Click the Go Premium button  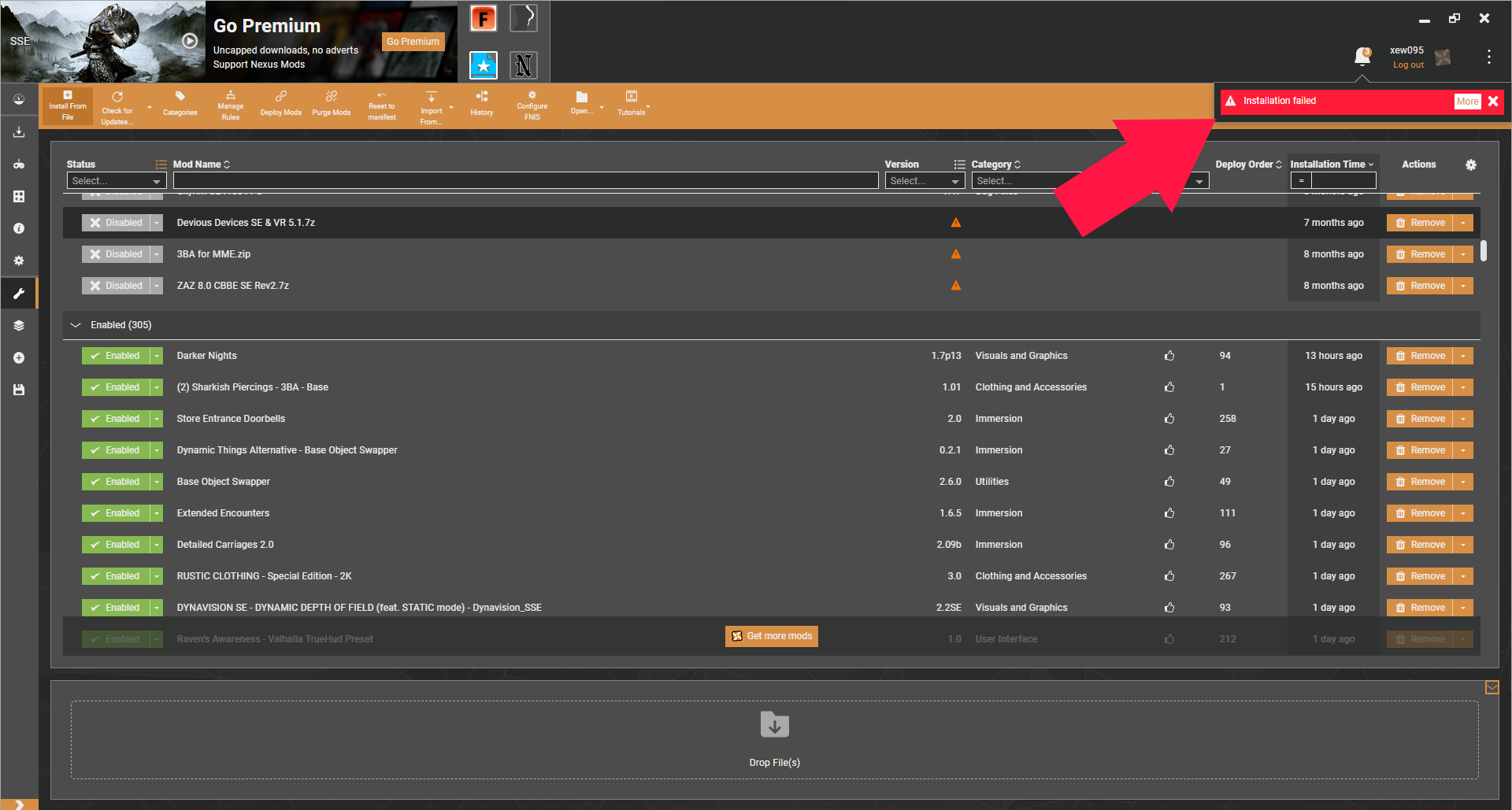(x=413, y=42)
